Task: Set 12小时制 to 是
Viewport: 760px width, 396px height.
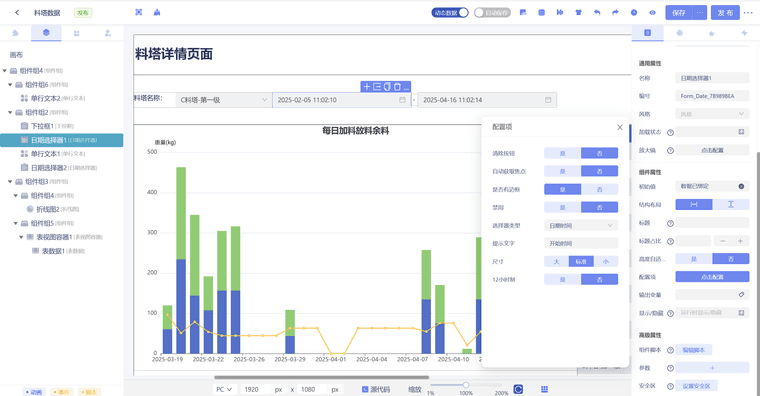Action: tap(562, 280)
